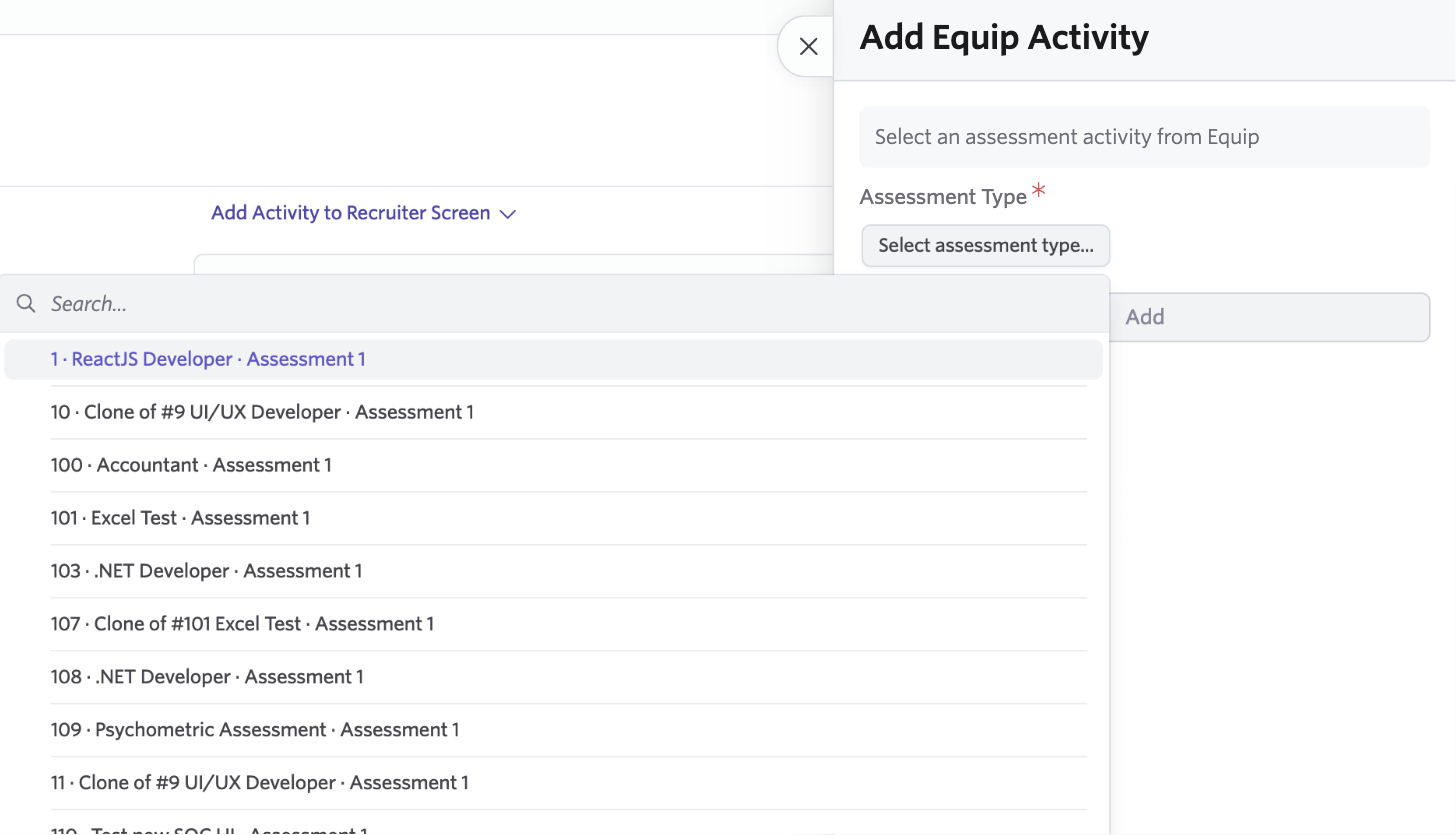This screenshot has width=1456, height=835.
Task: Click the search magnifier icon
Action: (x=27, y=303)
